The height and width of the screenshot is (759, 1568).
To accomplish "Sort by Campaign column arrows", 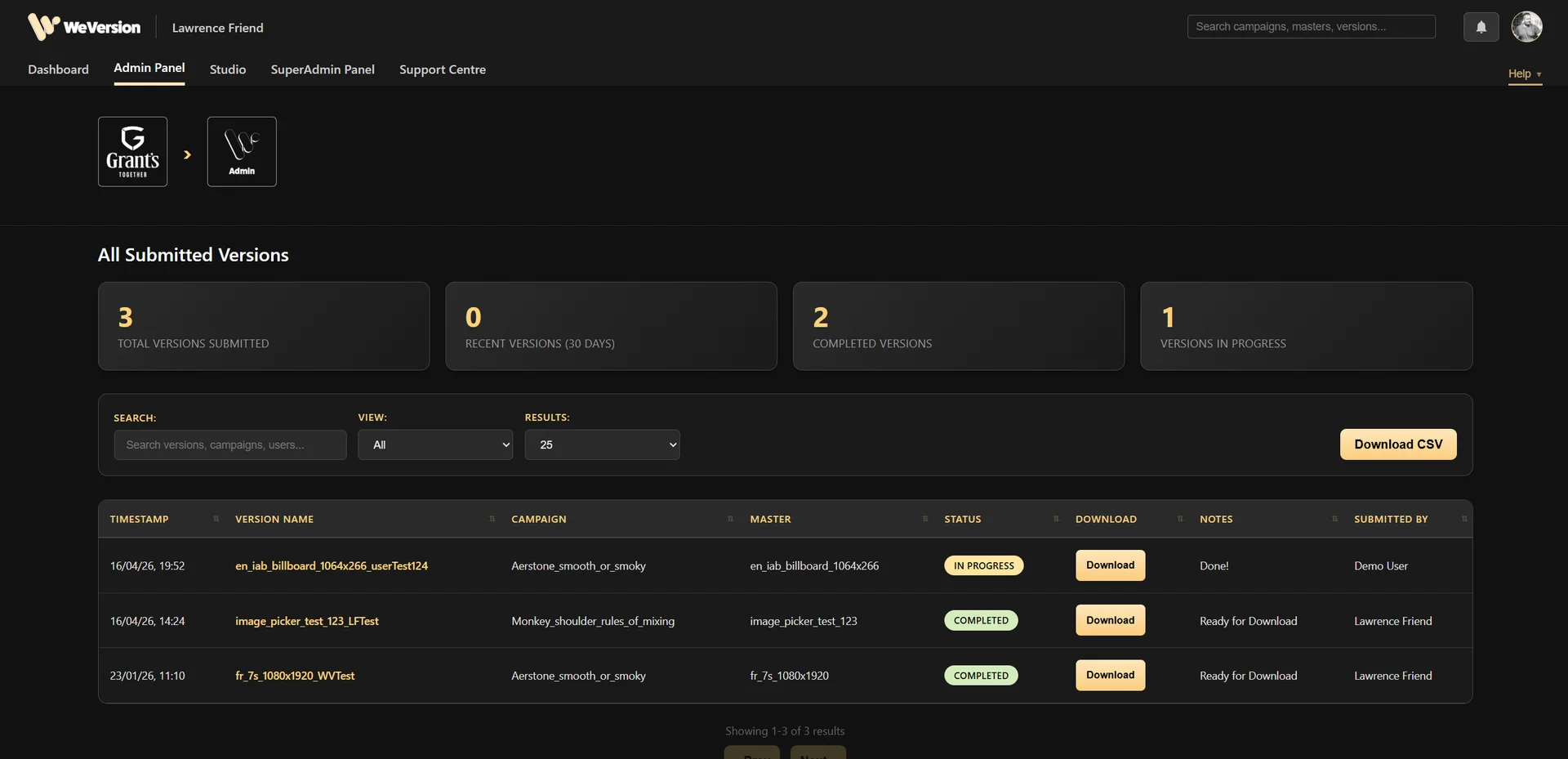I will pos(730,519).
